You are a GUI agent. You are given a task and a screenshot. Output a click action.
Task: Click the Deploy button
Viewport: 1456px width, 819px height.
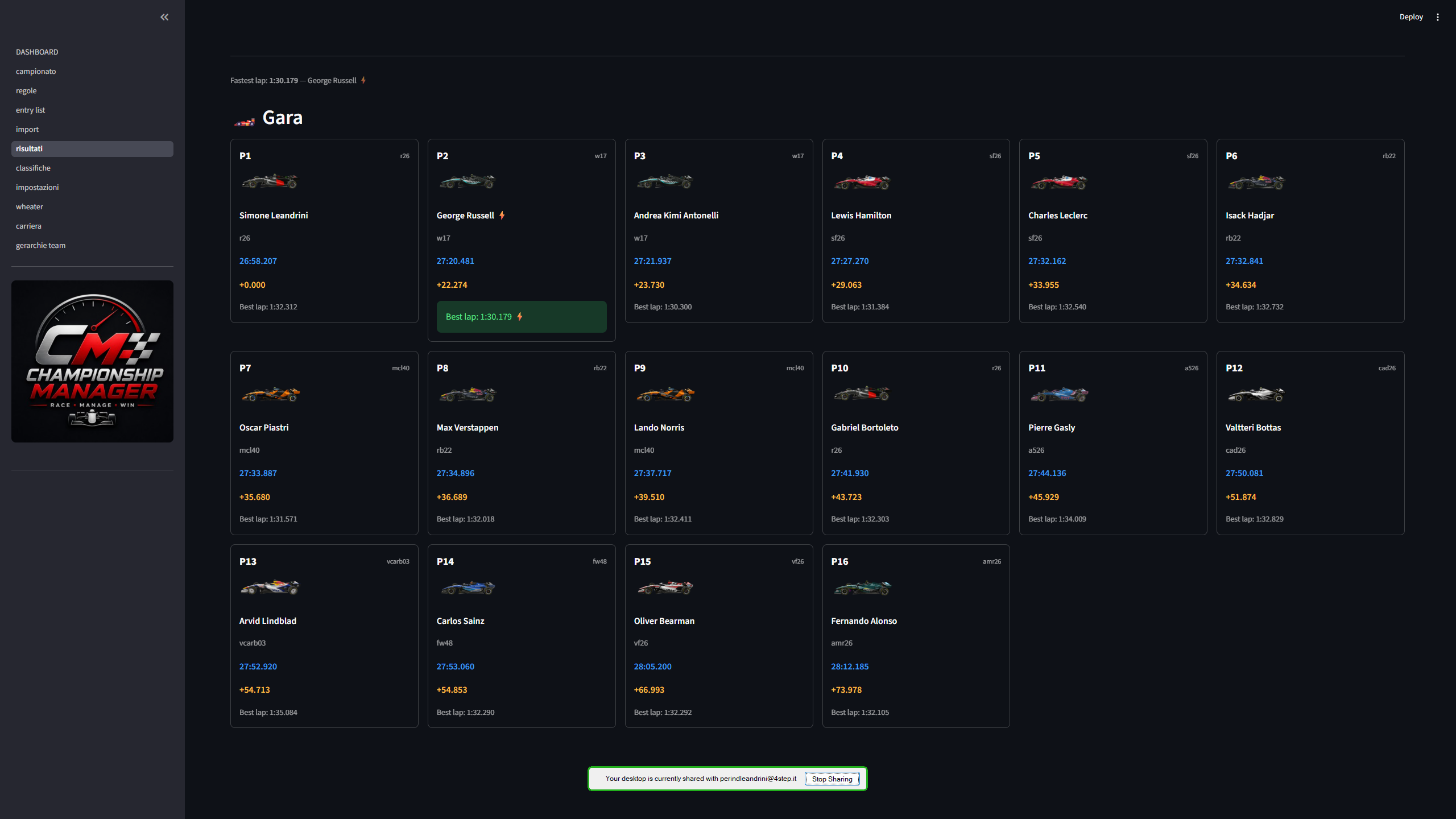[1411, 17]
